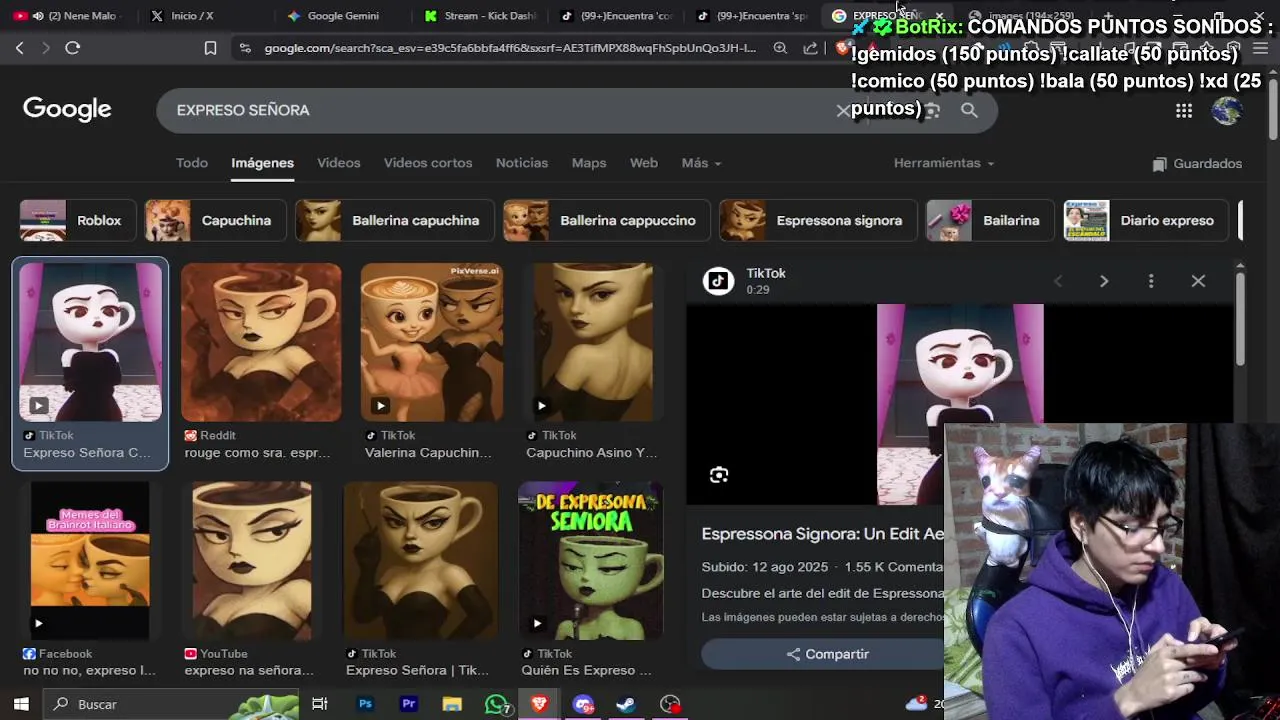The image size is (1280, 720).
Task: Click the browser back arrow
Action: click(19, 47)
